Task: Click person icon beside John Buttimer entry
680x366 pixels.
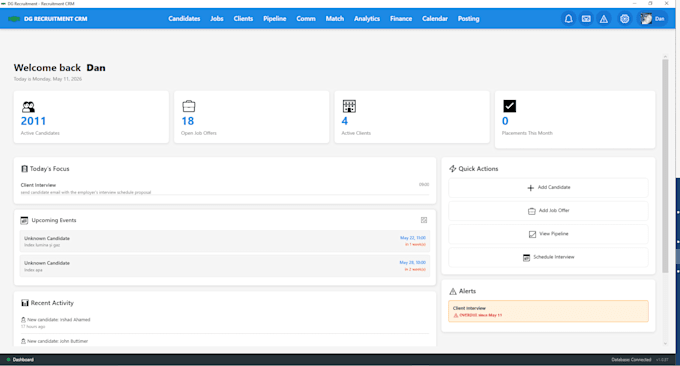Action: click(23, 341)
